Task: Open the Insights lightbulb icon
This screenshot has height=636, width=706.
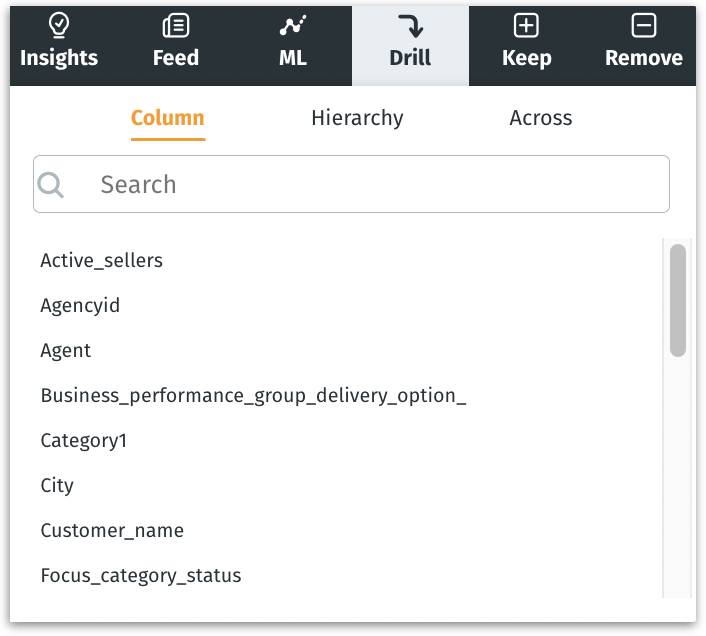Action: [59, 26]
